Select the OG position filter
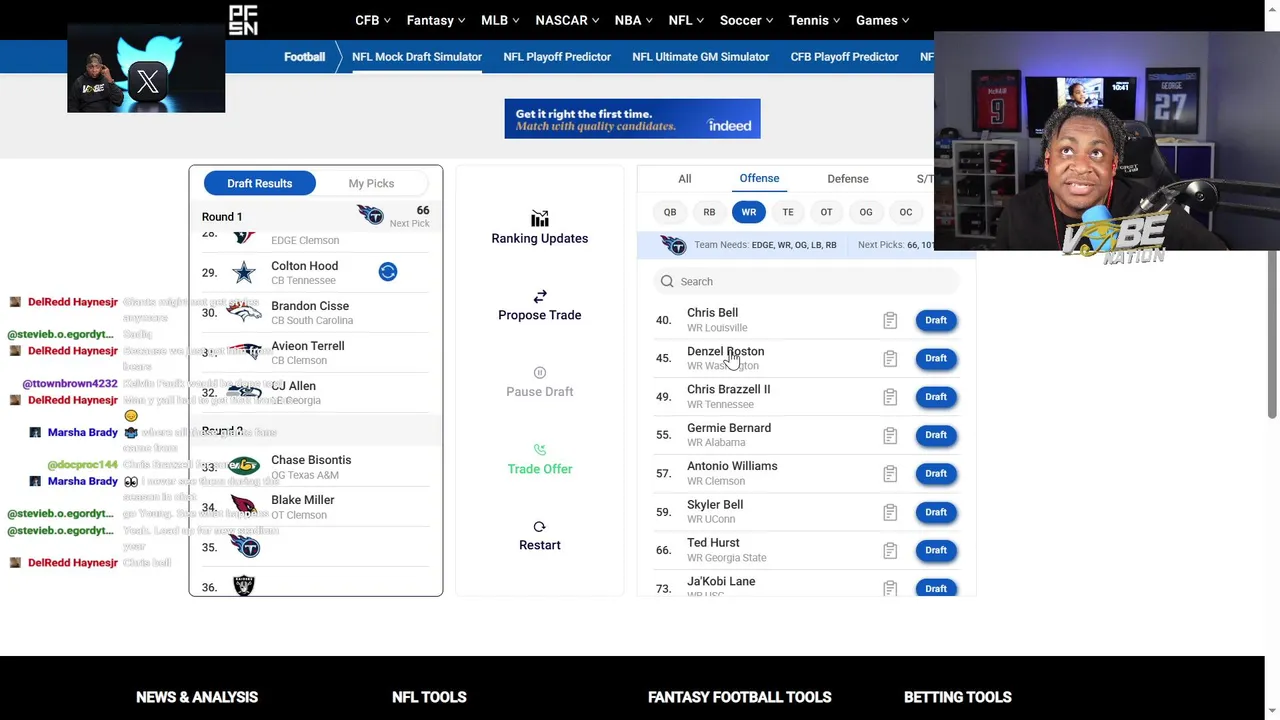This screenshot has width=1280, height=720. 866,212
